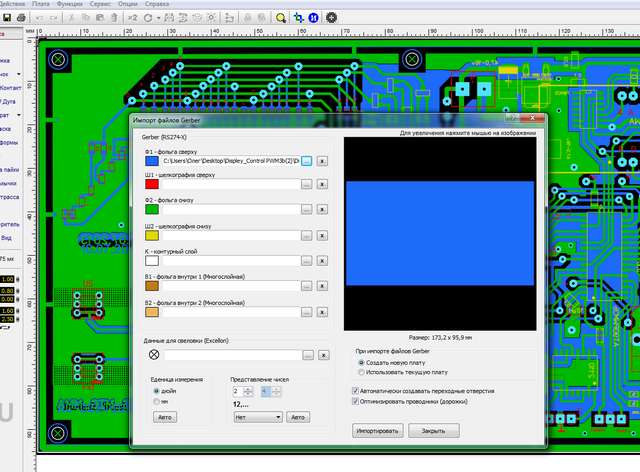Clear the Excellon drill data file
The height and width of the screenshot is (472, 640).
pos(322,355)
